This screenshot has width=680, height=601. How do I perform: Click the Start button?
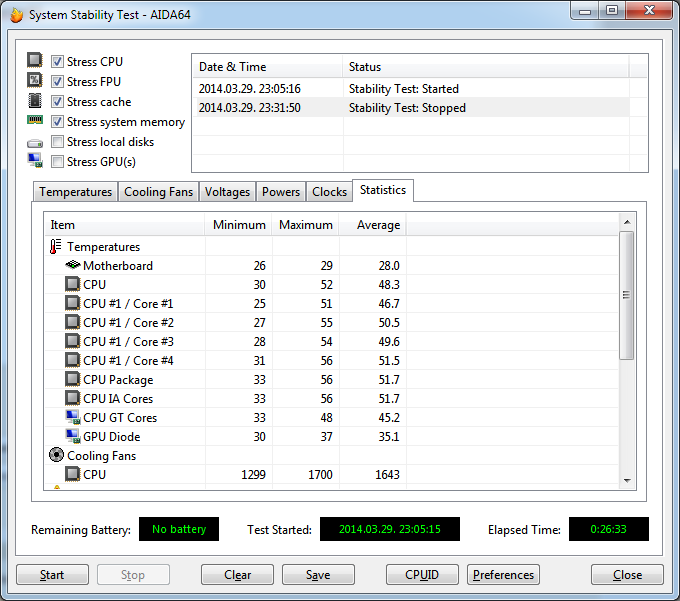coord(52,575)
